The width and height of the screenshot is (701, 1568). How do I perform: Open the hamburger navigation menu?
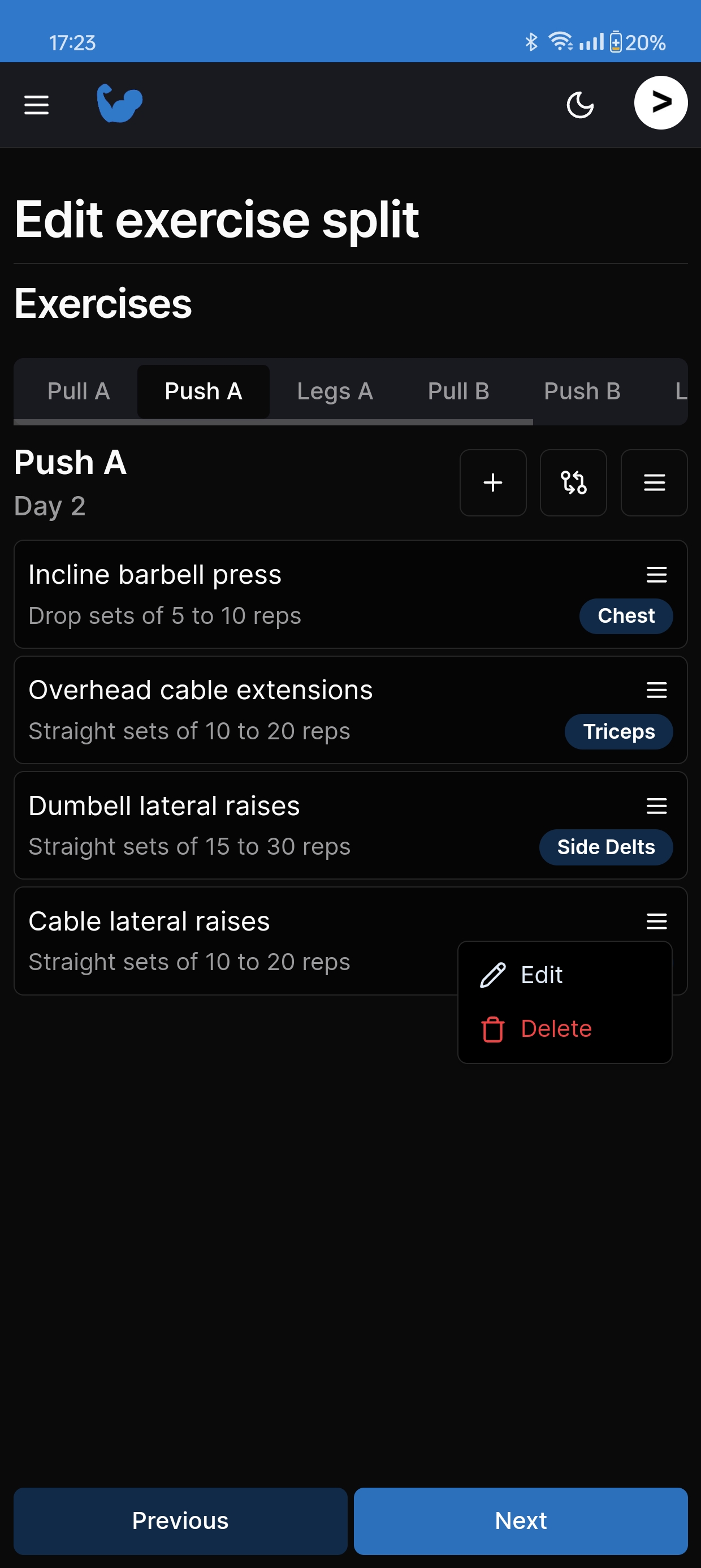click(37, 105)
